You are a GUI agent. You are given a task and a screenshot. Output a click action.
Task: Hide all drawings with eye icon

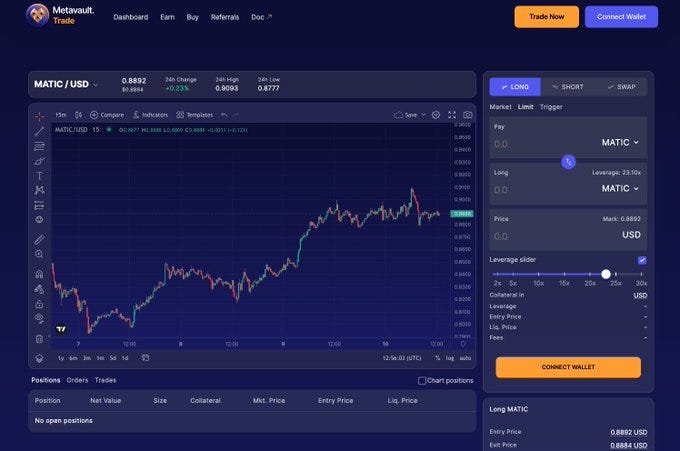(39, 318)
